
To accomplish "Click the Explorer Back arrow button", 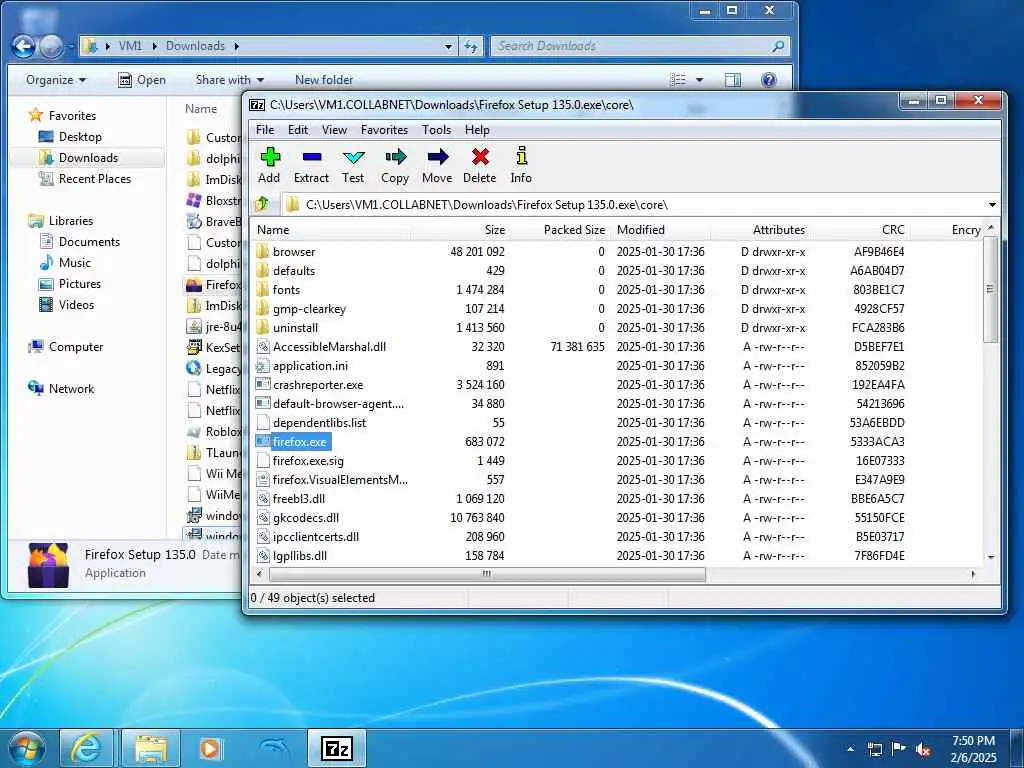I will click(24, 46).
